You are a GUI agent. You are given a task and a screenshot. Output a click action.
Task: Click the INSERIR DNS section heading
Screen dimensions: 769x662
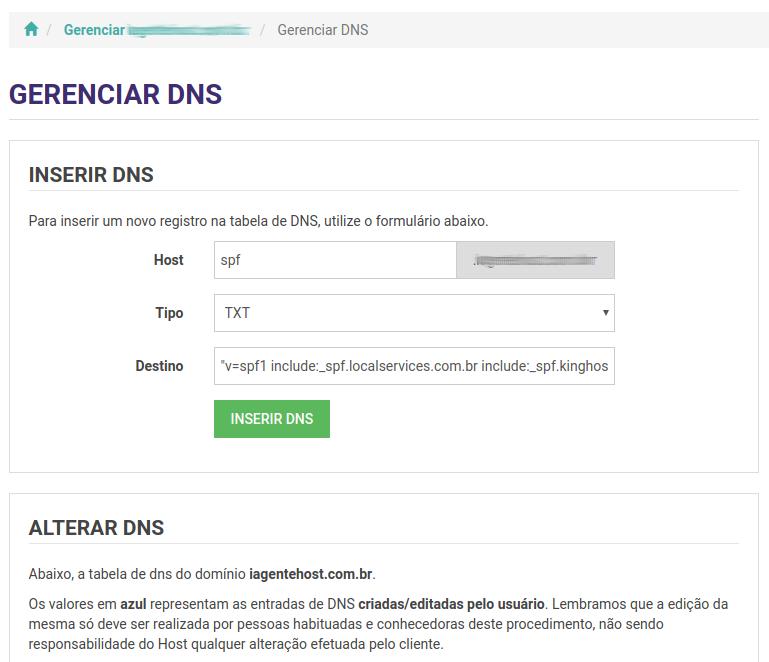tap(91, 175)
